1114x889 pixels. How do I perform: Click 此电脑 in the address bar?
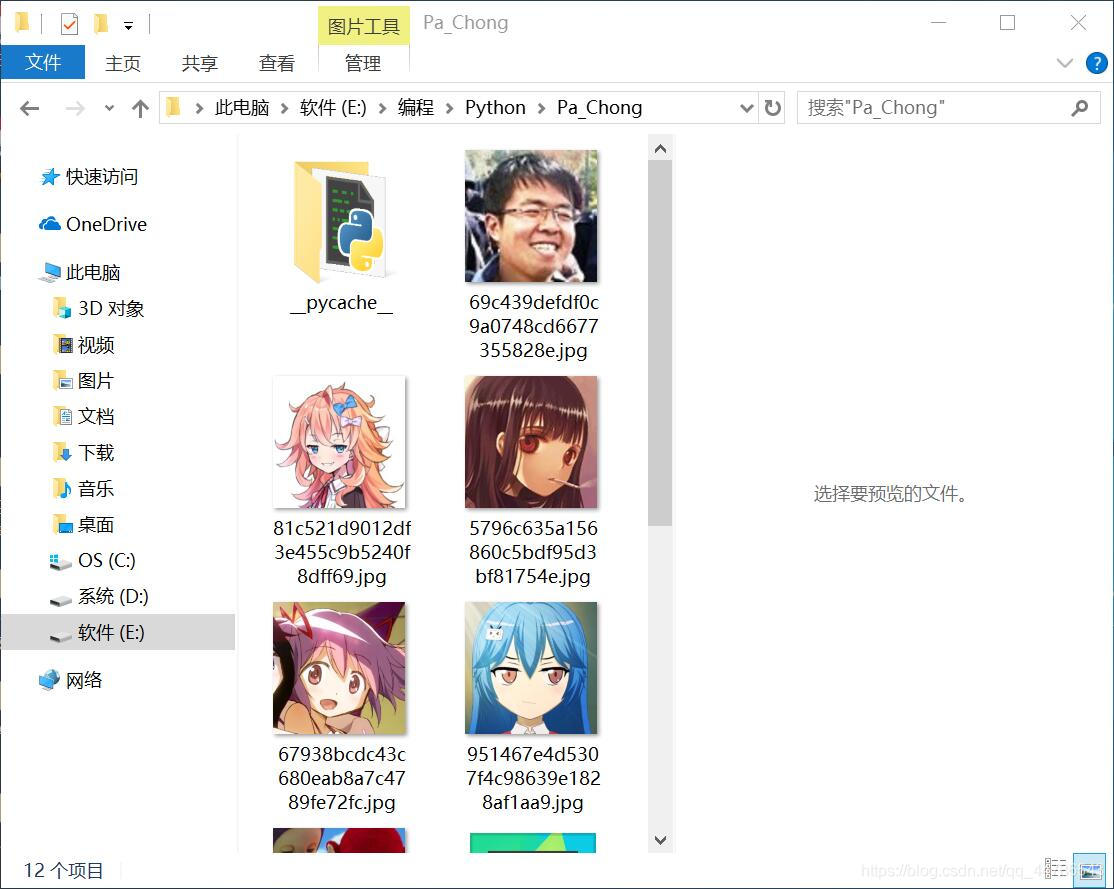click(x=242, y=107)
